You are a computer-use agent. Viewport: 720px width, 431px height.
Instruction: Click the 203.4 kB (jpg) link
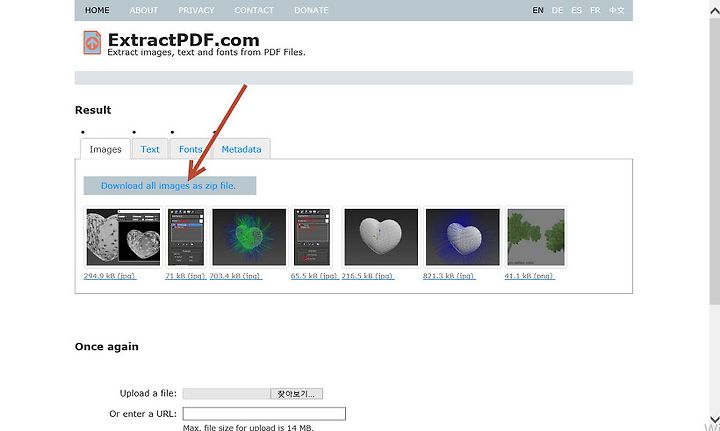pyautogui.click(x=236, y=276)
